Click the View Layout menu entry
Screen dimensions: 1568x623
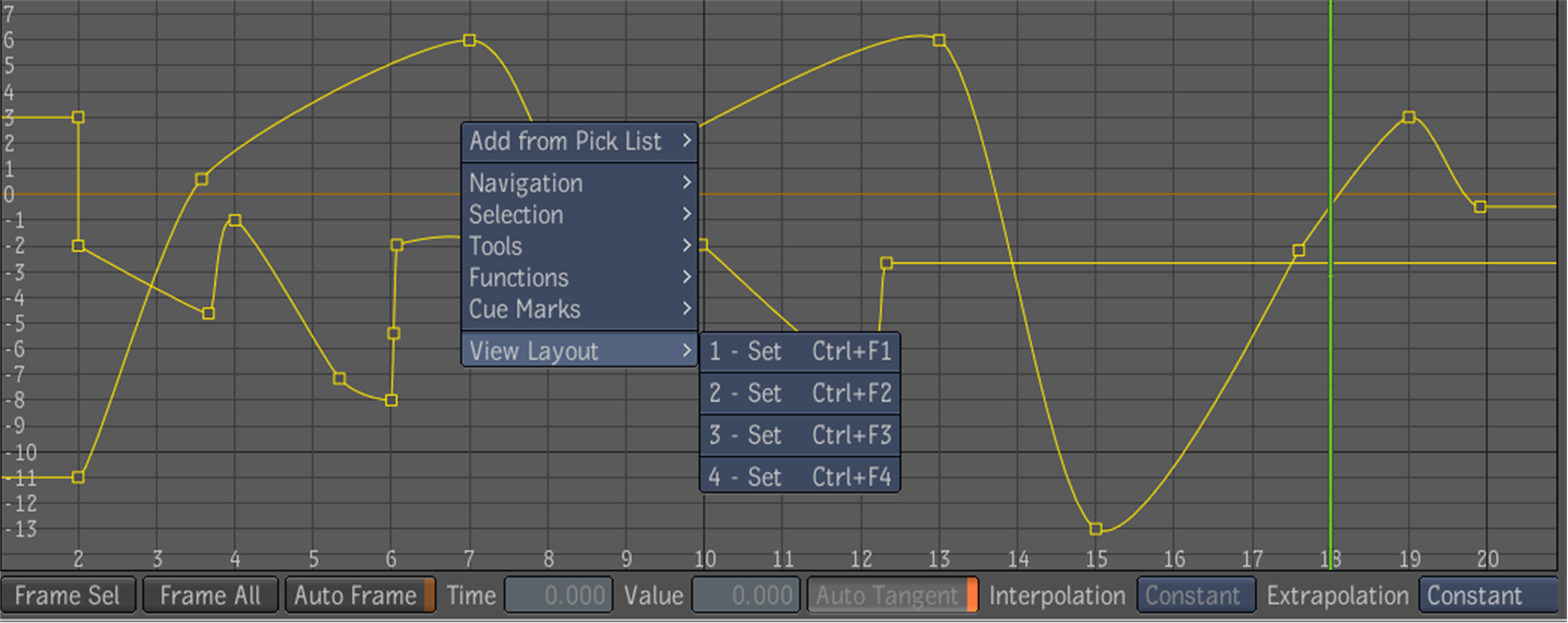point(579,351)
